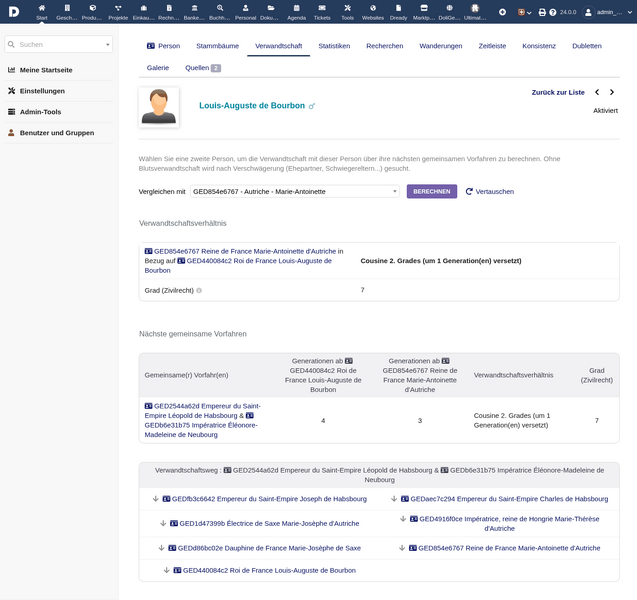
Task: Switch to the Konsistenz tab
Action: coord(539,46)
